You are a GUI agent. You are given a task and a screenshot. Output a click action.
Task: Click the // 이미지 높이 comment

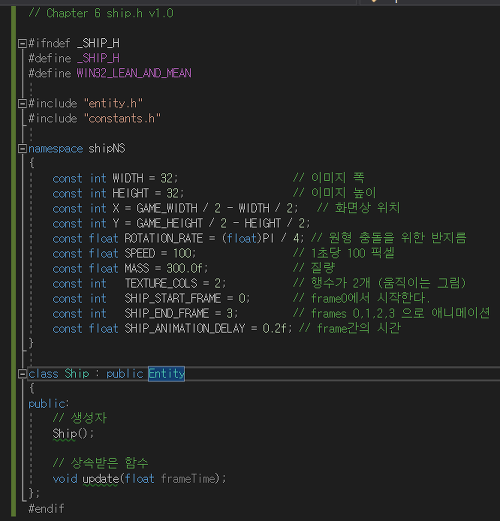click(335, 193)
